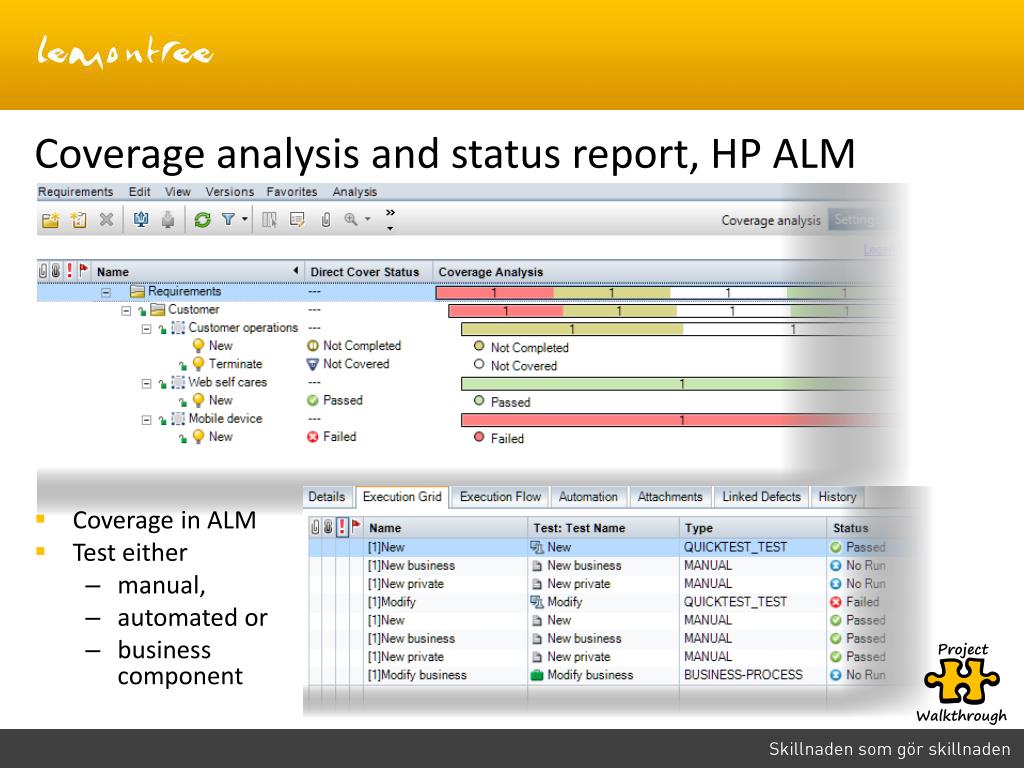Switch to the Details tab
This screenshot has height=768, width=1024.
tap(327, 496)
